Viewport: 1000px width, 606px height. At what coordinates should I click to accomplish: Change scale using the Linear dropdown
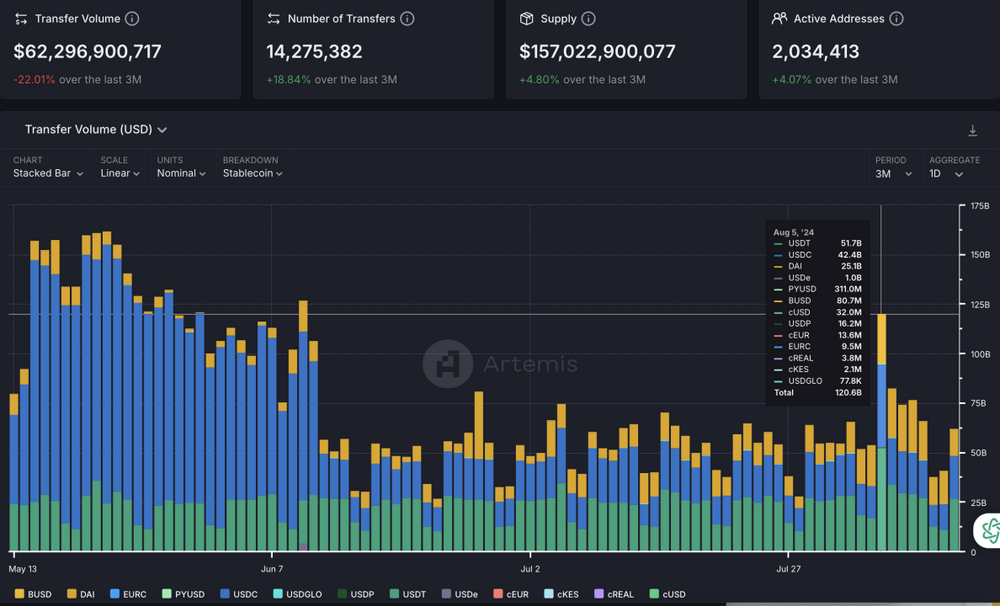click(x=117, y=173)
